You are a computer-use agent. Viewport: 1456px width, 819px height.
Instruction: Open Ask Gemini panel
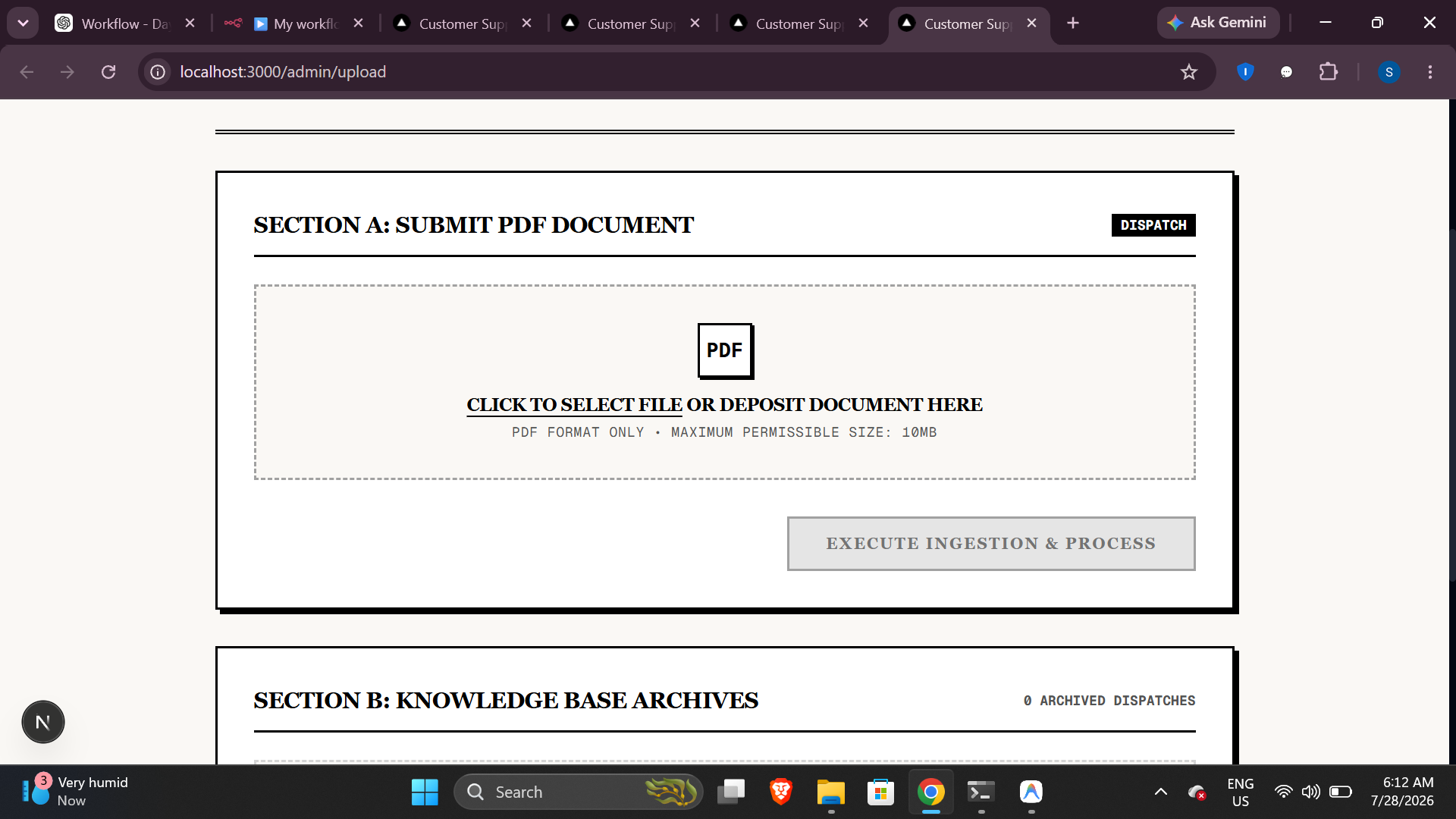(1218, 23)
